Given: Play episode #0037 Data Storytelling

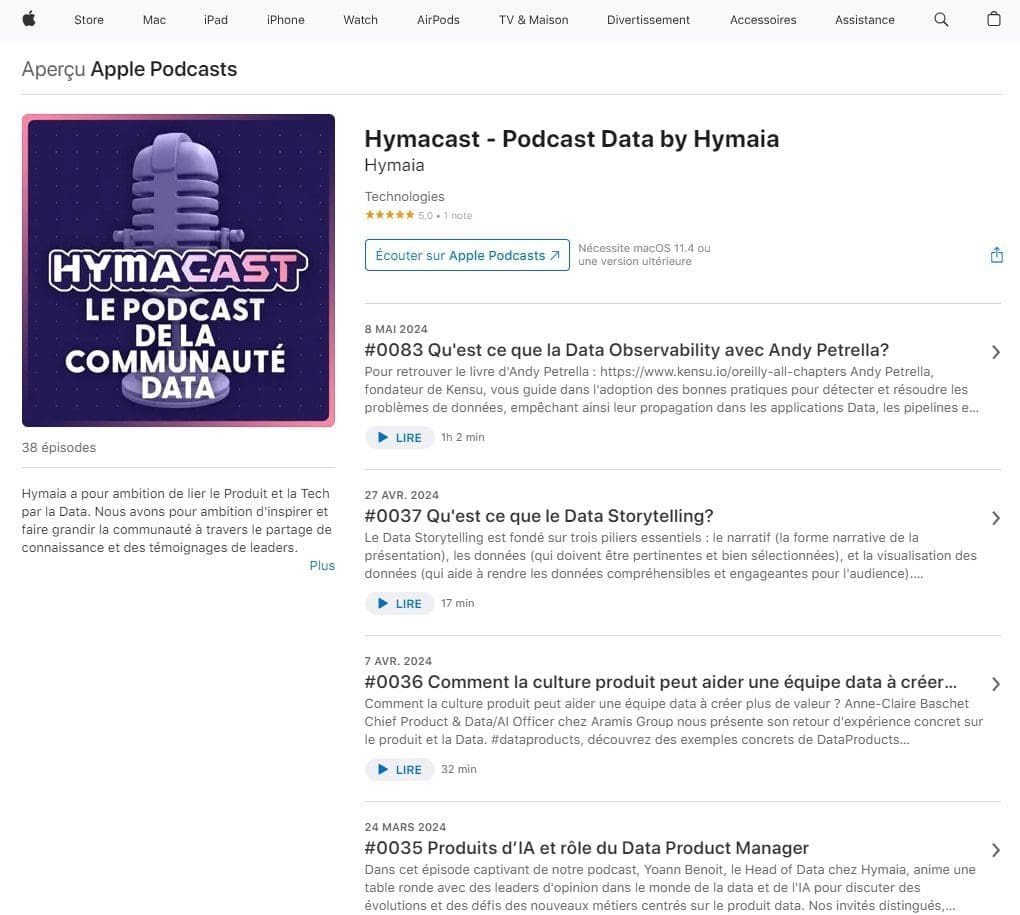Looking at the screenshot, I should (399, 603).
